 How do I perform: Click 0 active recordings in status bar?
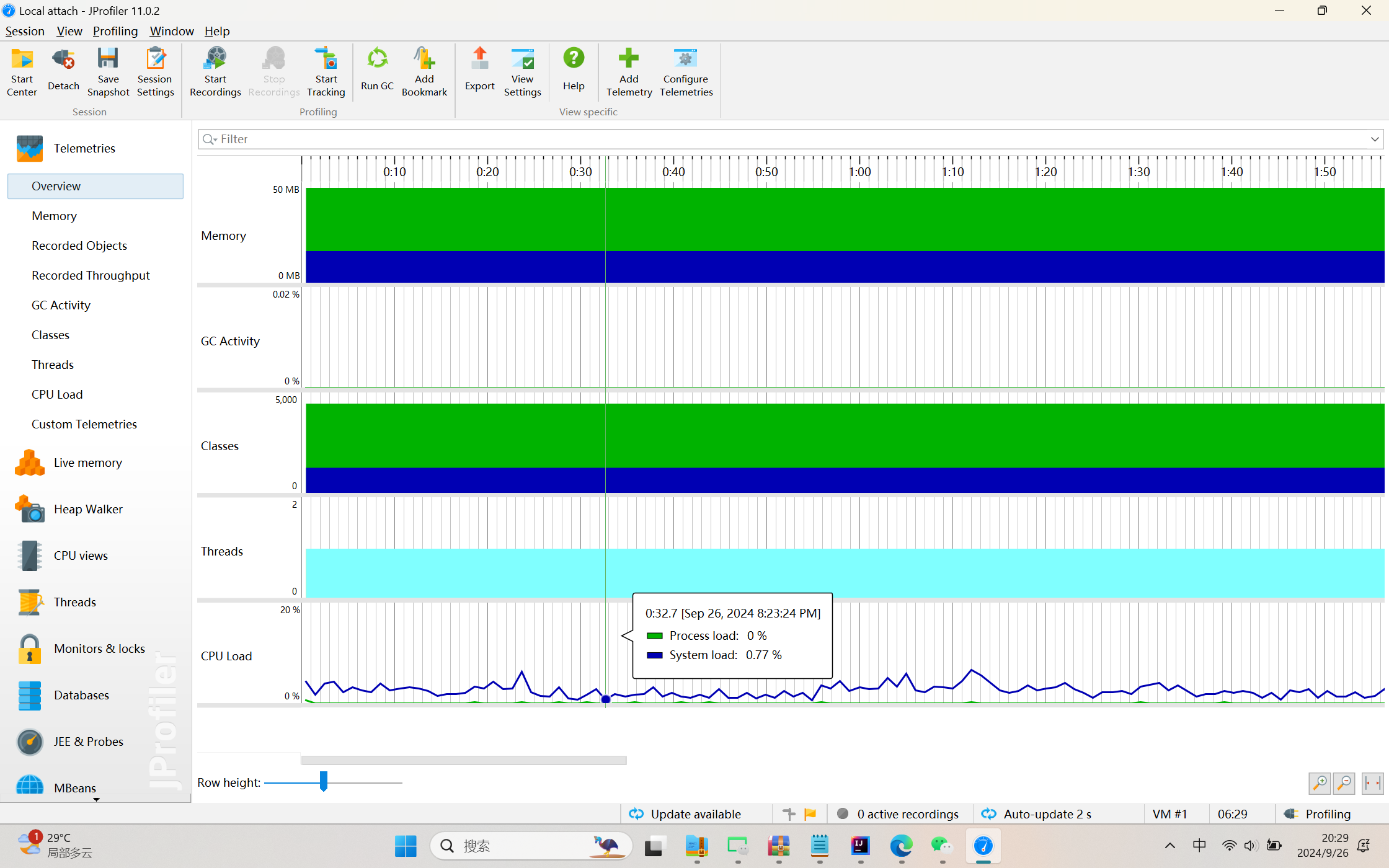click(898, 814)
